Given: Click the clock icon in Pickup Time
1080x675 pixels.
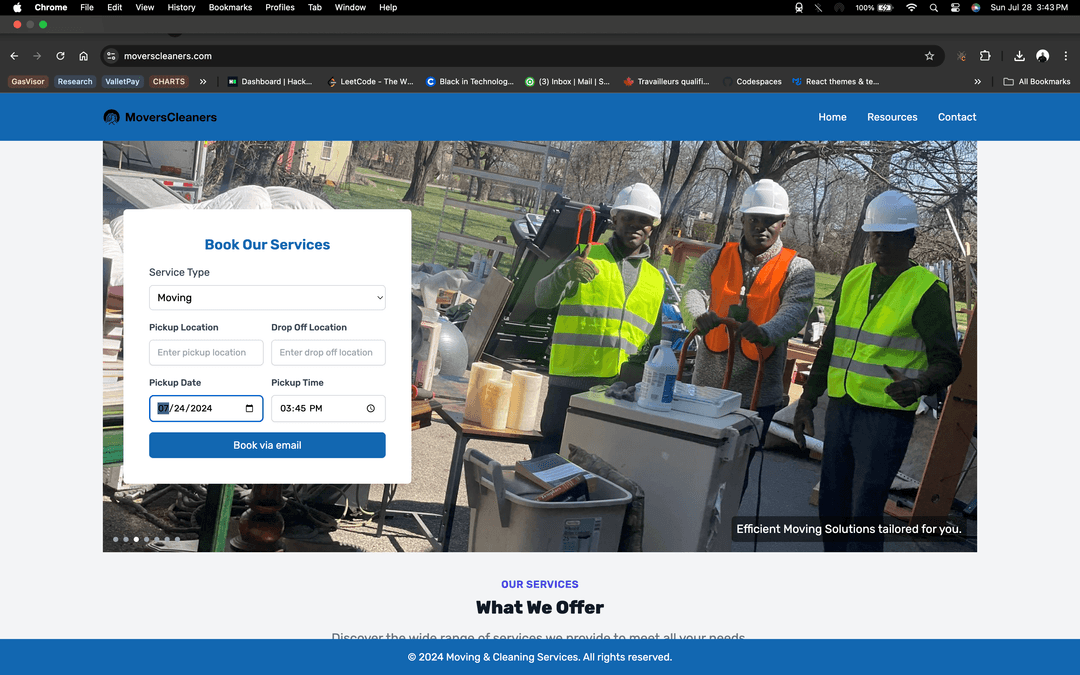Looking at the screenshot, I should (x=370, y=408).
